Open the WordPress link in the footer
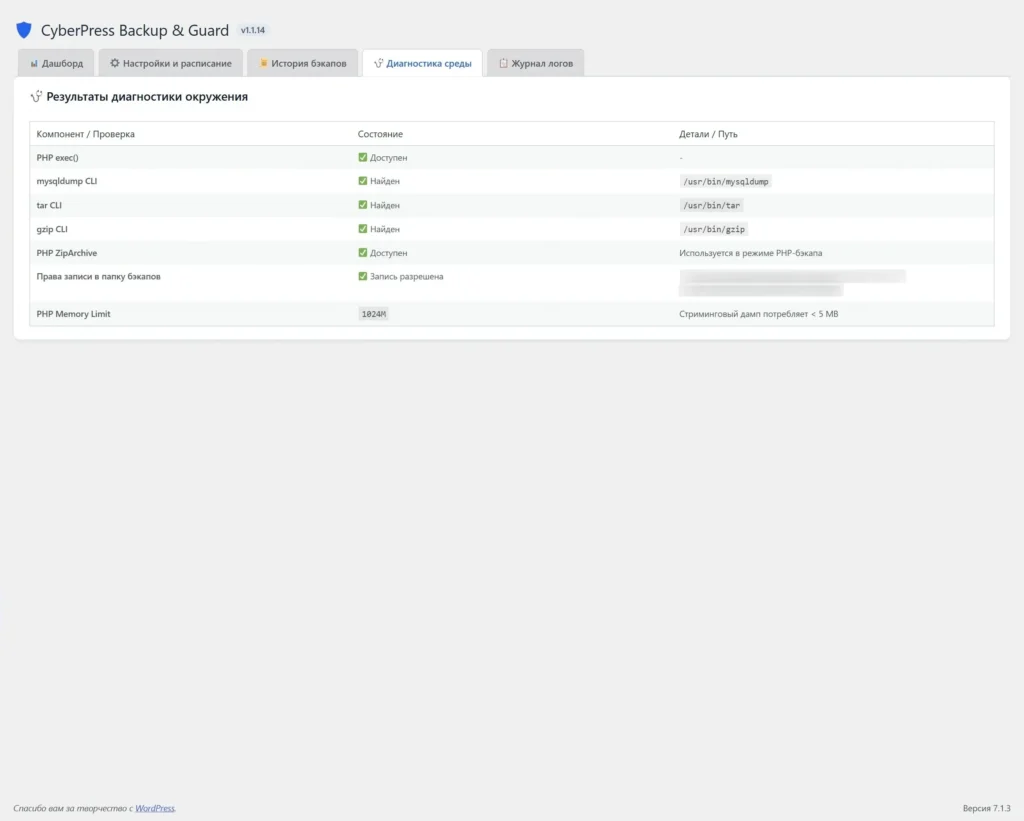 (x=155, y=808)
